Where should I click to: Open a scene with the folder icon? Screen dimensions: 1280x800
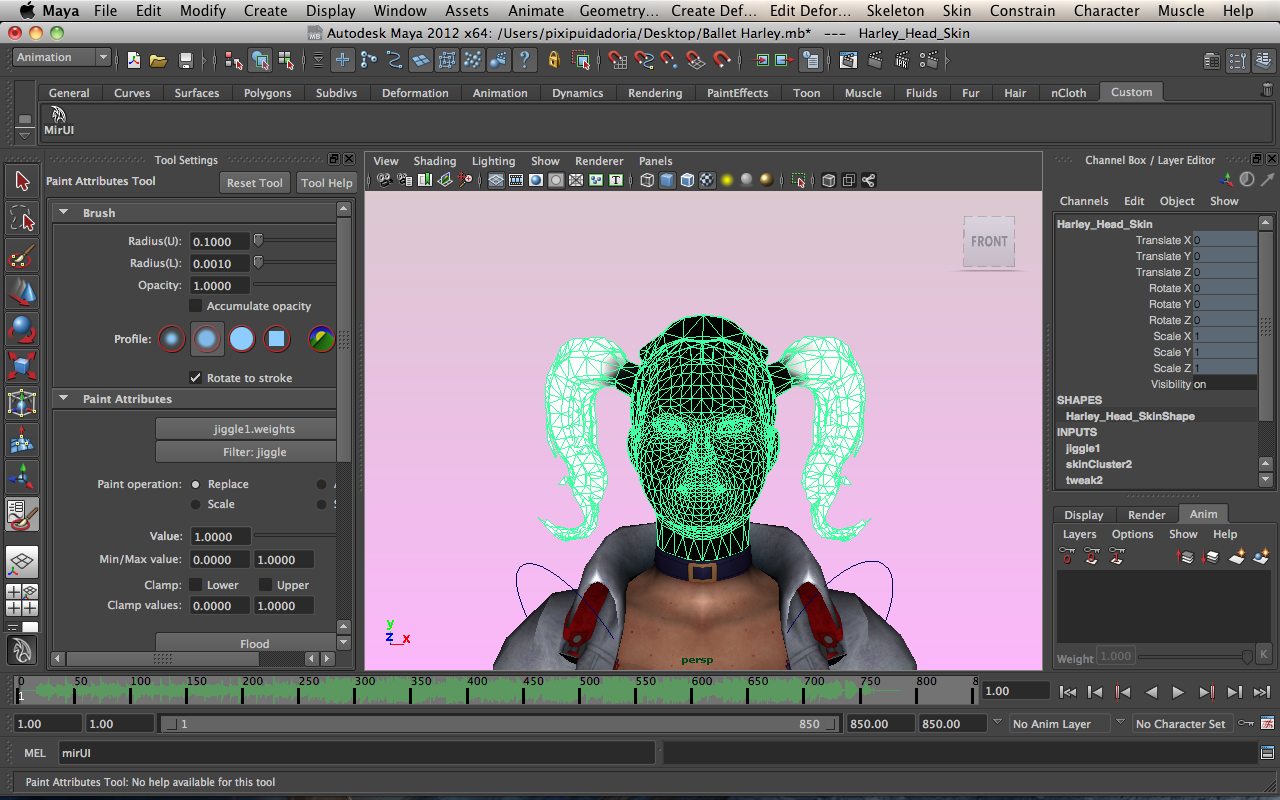coord(159,60)
